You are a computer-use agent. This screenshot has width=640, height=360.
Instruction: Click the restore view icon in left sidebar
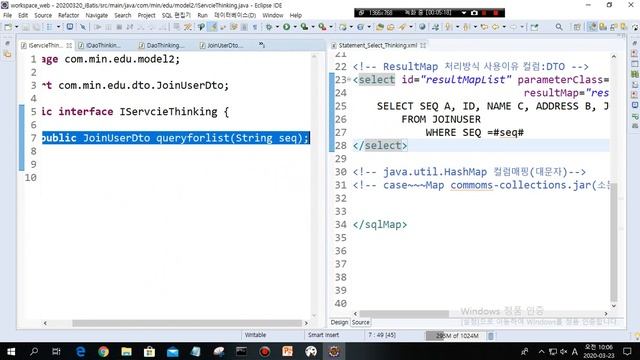pos(7,43)
